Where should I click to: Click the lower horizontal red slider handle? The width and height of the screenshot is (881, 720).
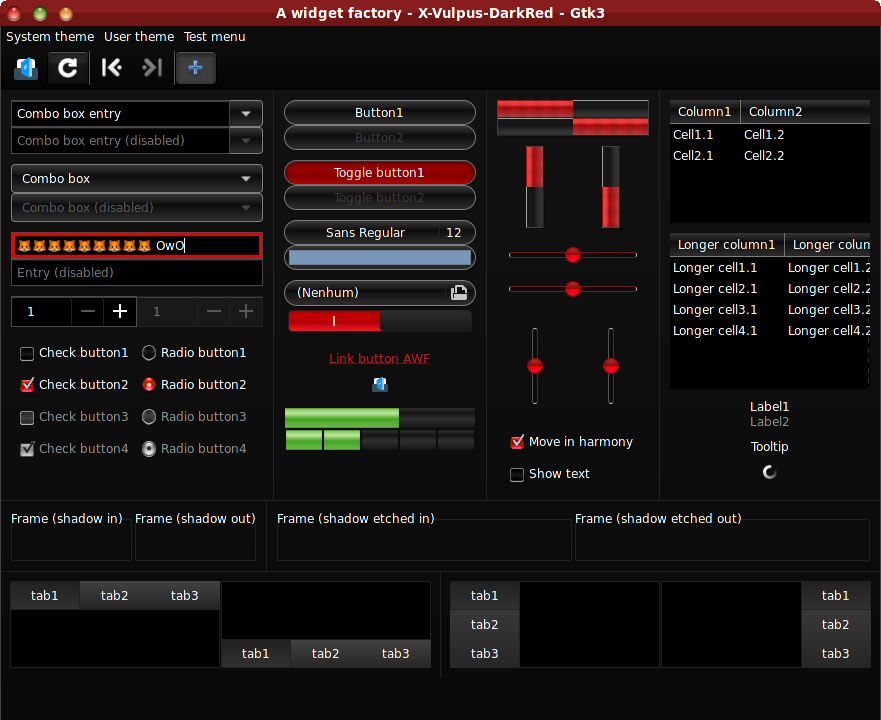tap(573, 289)
